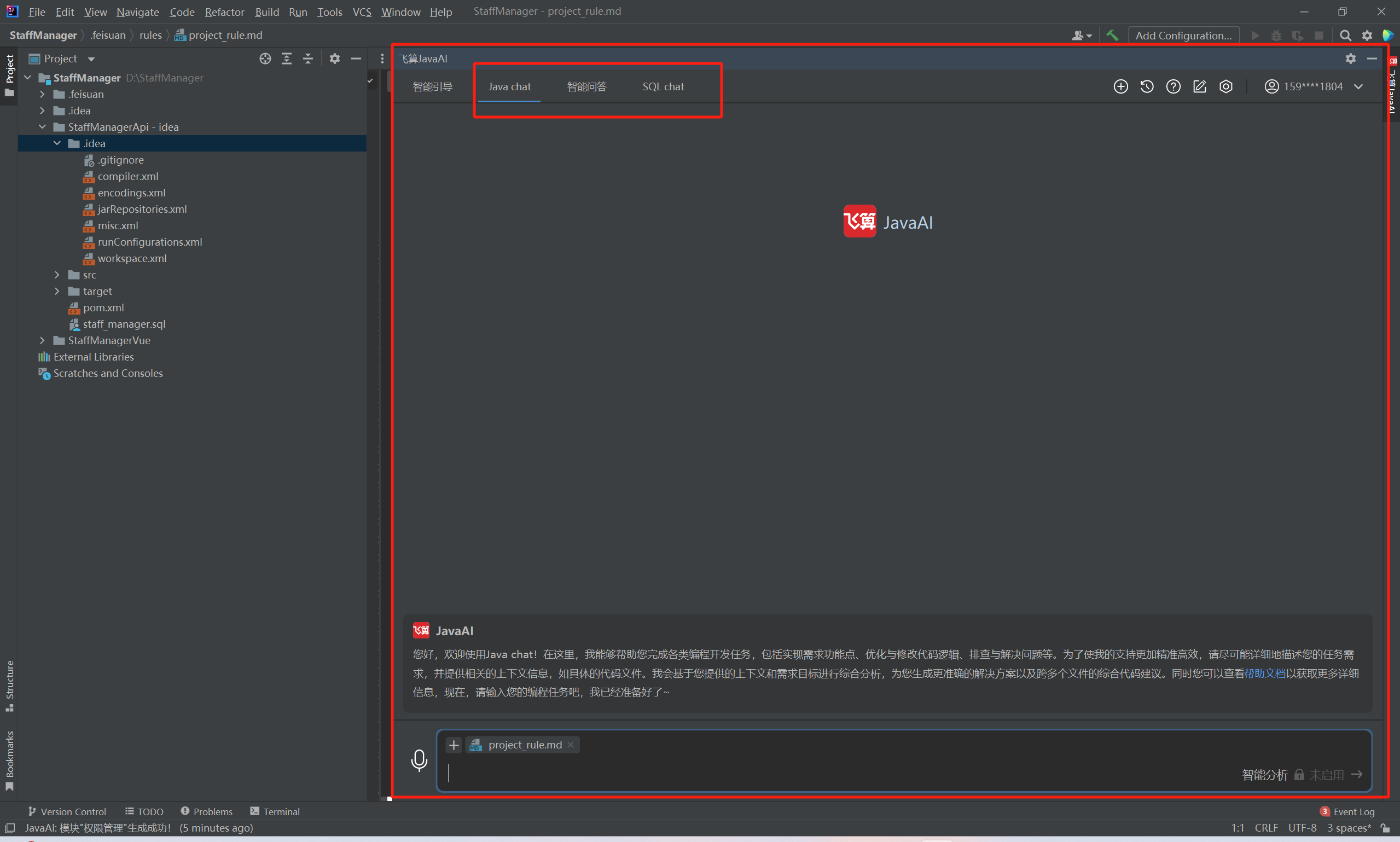Collapse the StaffManager root node
Screen dimensions: 1400x842
(x=28, y=78)
